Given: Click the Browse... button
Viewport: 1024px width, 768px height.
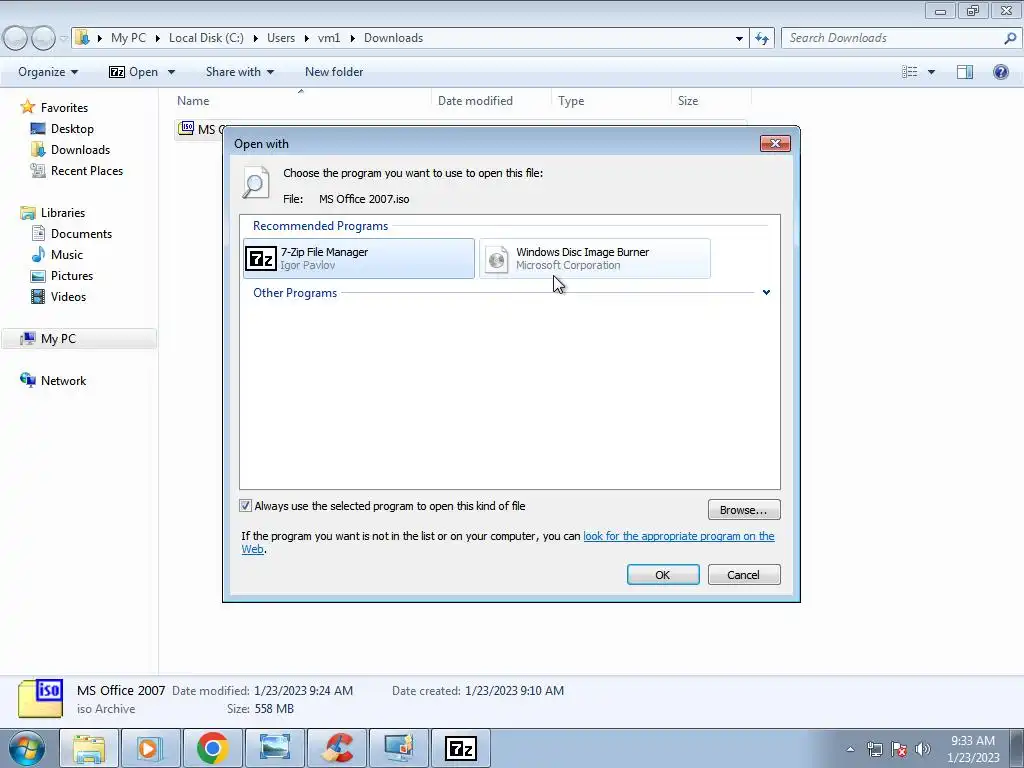Looking at the screenshot, I should (x=744, y=510).
